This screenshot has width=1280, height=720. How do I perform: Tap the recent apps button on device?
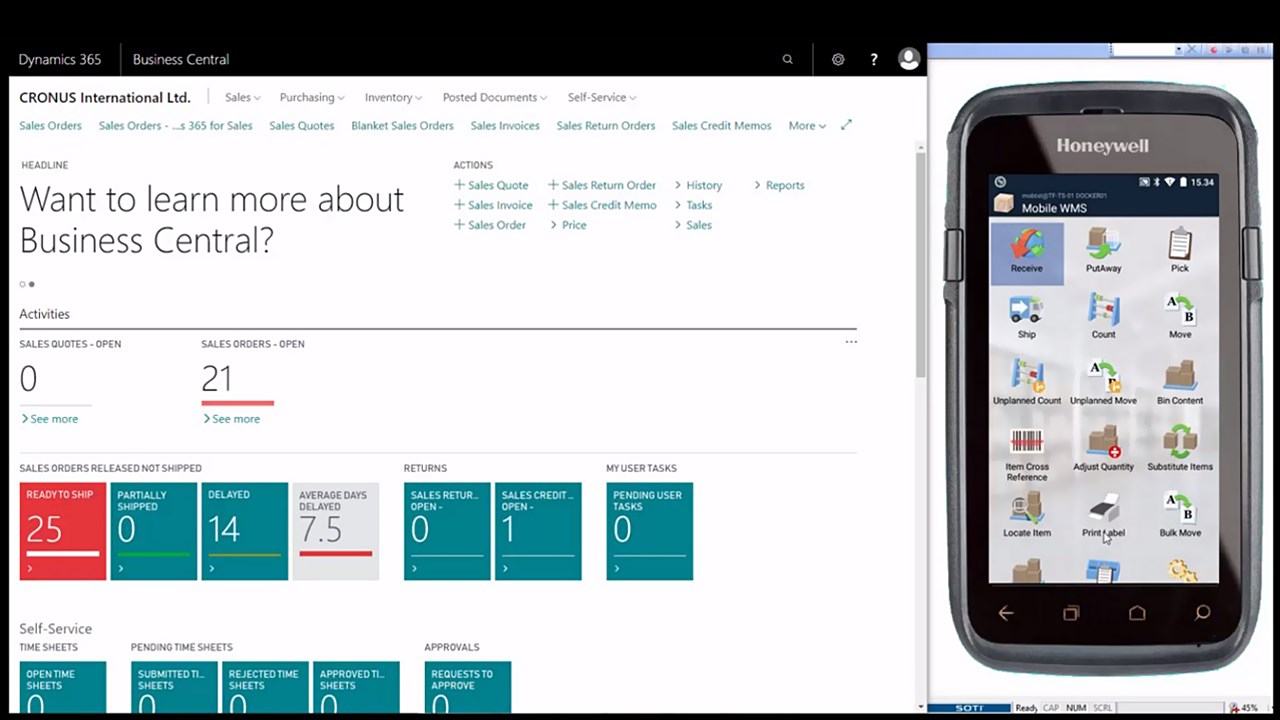pyautogui.click(x=1071, y=613)
